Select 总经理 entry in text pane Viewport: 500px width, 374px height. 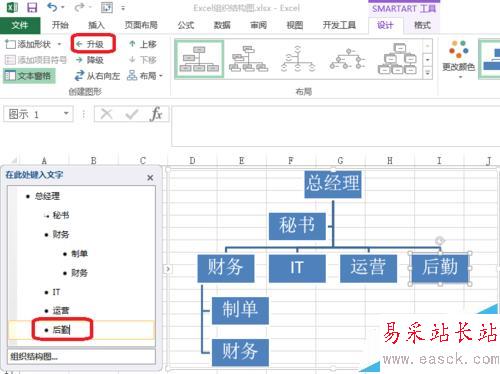click(x=47, y=196)
